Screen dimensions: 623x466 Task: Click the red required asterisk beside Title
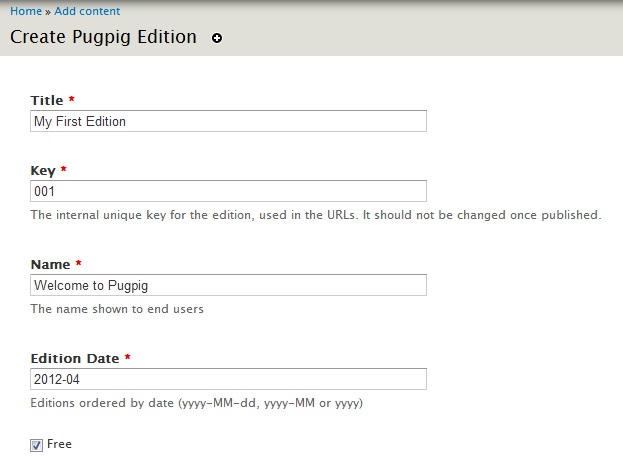pyautogui.click(x=72, y=99)
